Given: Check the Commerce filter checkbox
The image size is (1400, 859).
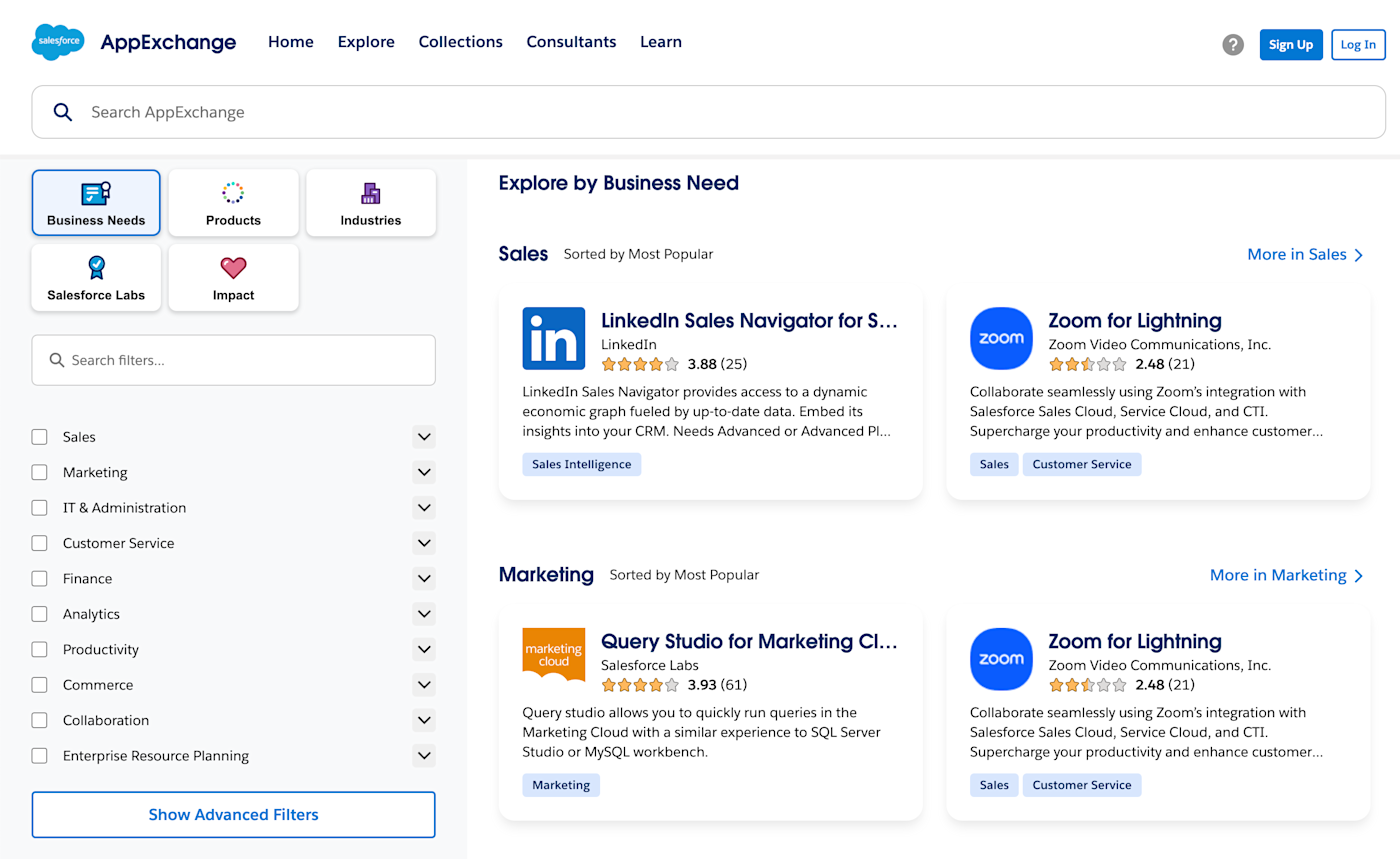Looking at the screenshot, I should (40, 685).
